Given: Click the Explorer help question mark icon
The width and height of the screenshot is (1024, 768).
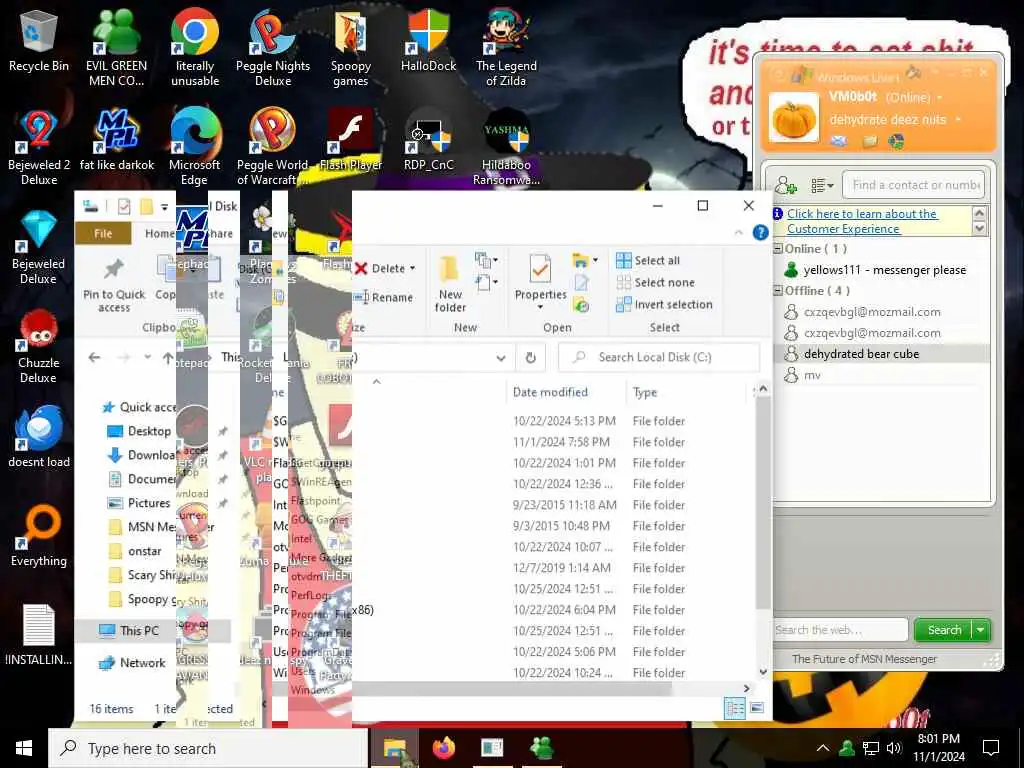Looking at the screenshot, I should tap(760, 232).
